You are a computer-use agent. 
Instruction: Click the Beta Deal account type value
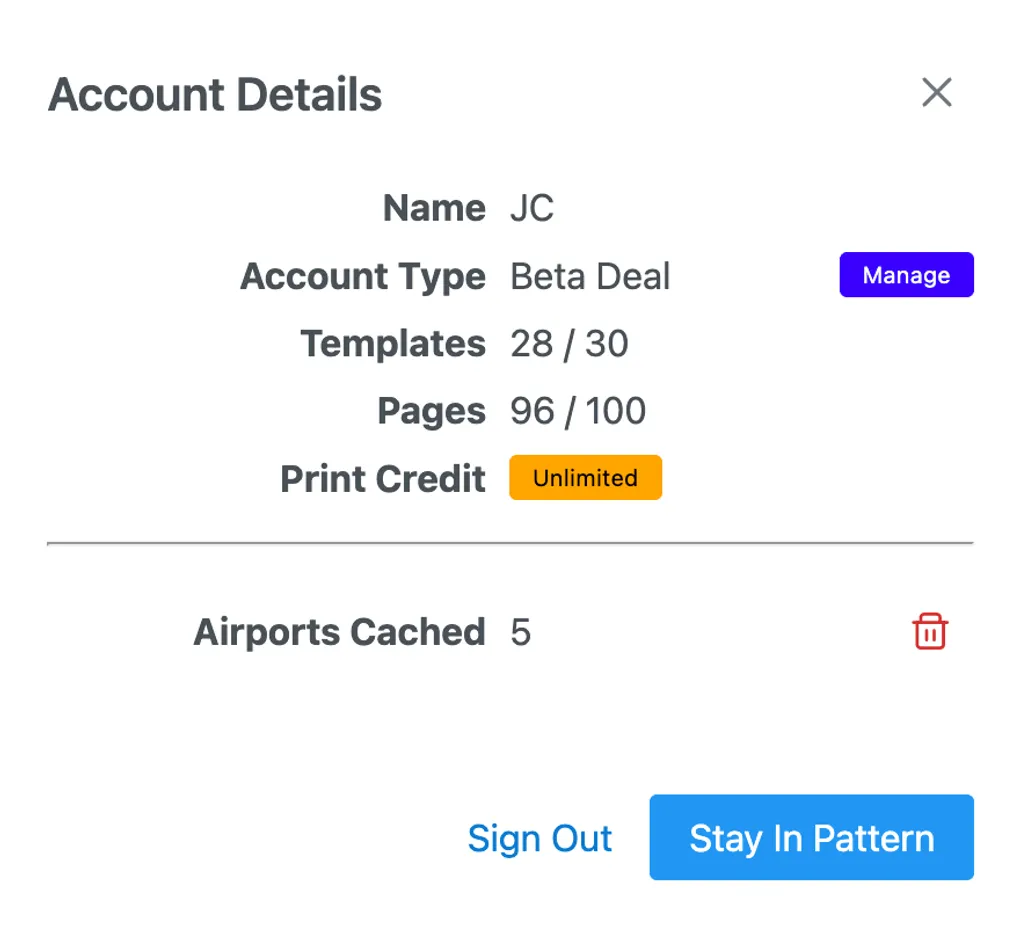point(590,276)
